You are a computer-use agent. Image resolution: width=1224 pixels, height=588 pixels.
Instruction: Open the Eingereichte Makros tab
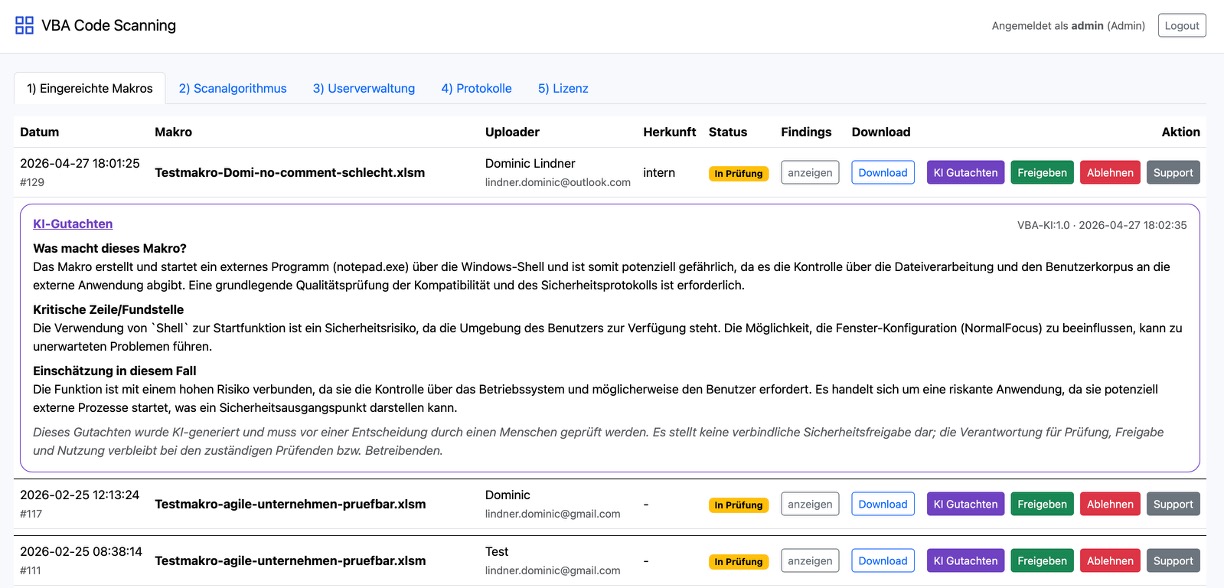[90, 88]
